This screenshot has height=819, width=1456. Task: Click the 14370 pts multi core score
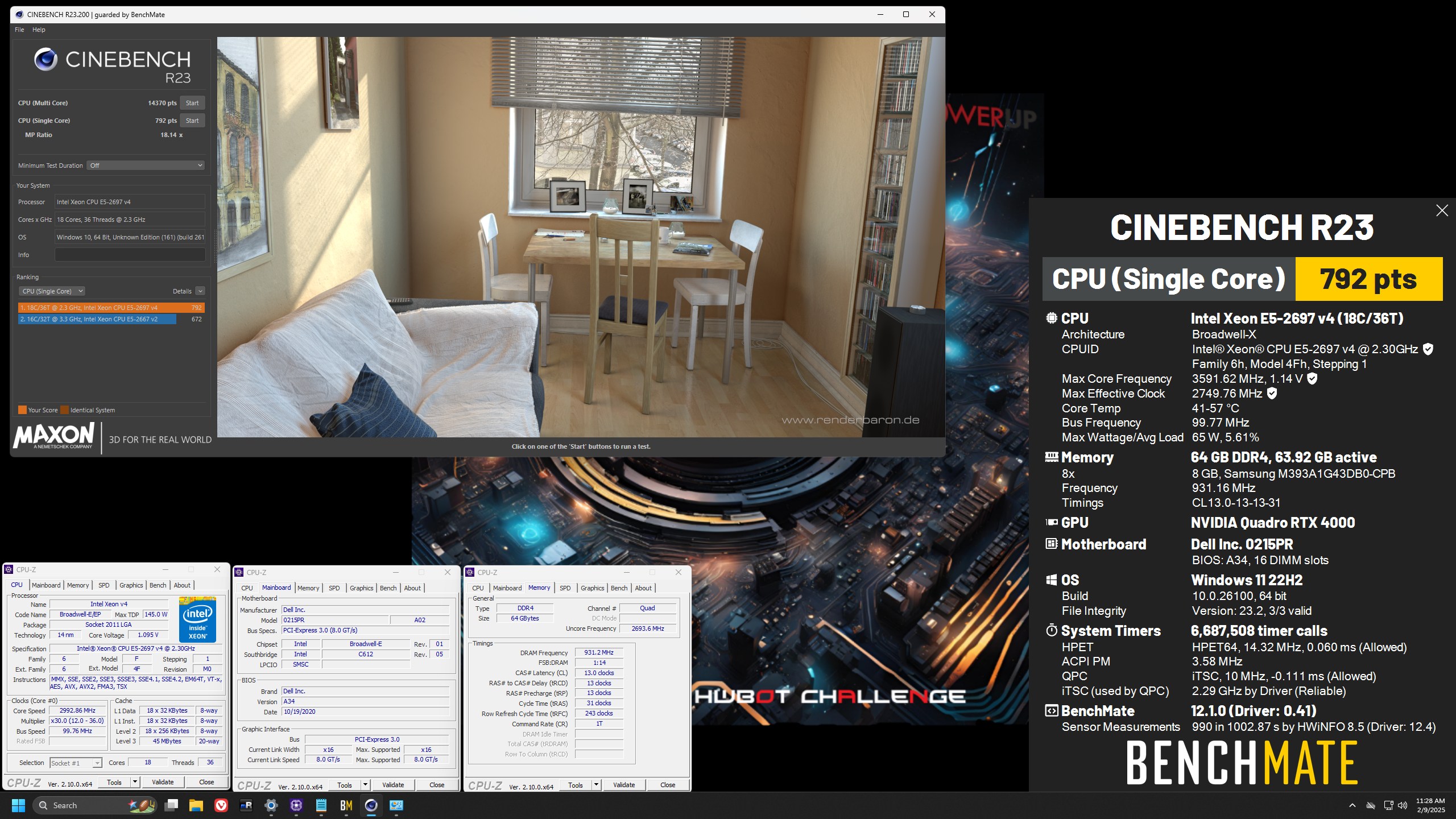coord(162,103)
